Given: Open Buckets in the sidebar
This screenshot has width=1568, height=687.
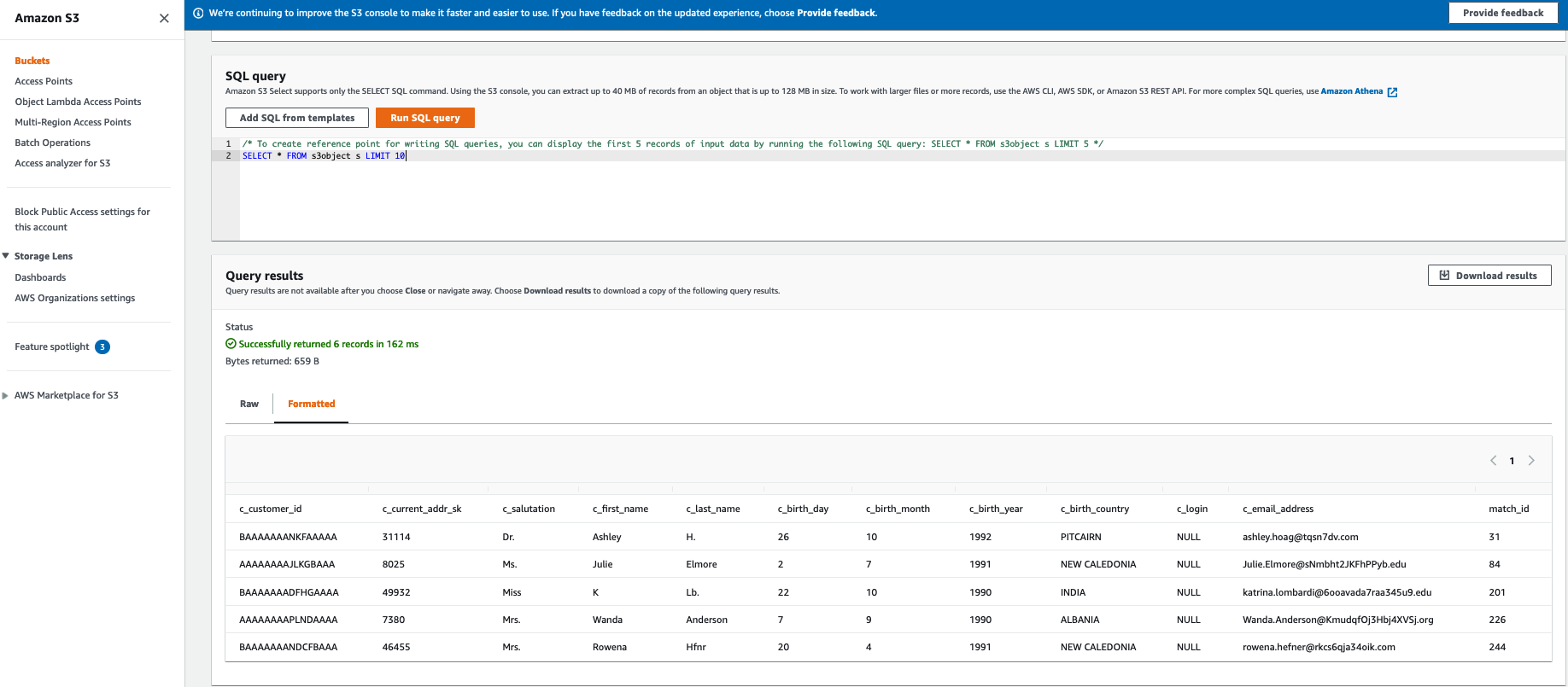Looking at the screenshot, I should tap(32, 61).
